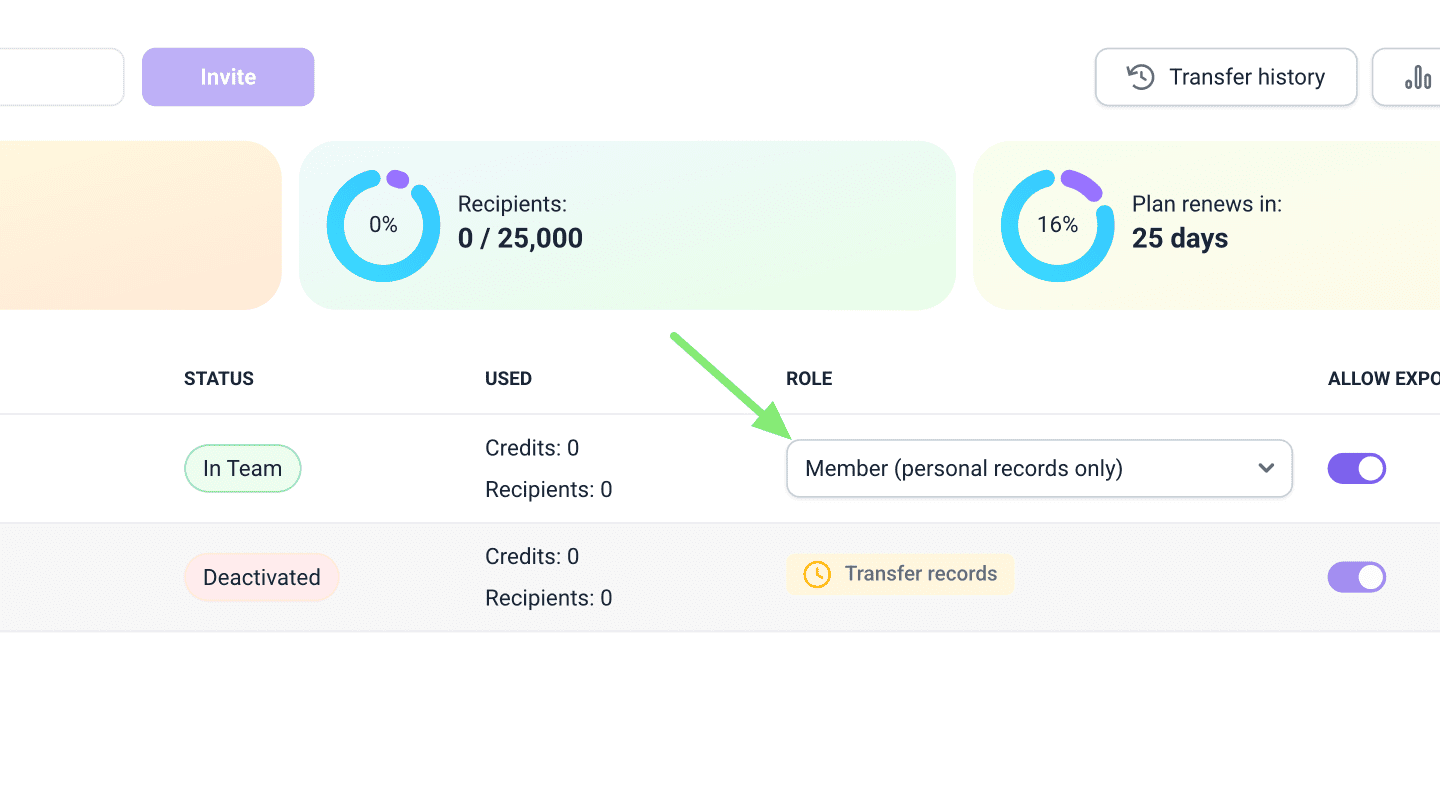1440x788 pixels.
Task: Toggle Allow Export for the Deactivated member
Action: (x=1356, y=577)
